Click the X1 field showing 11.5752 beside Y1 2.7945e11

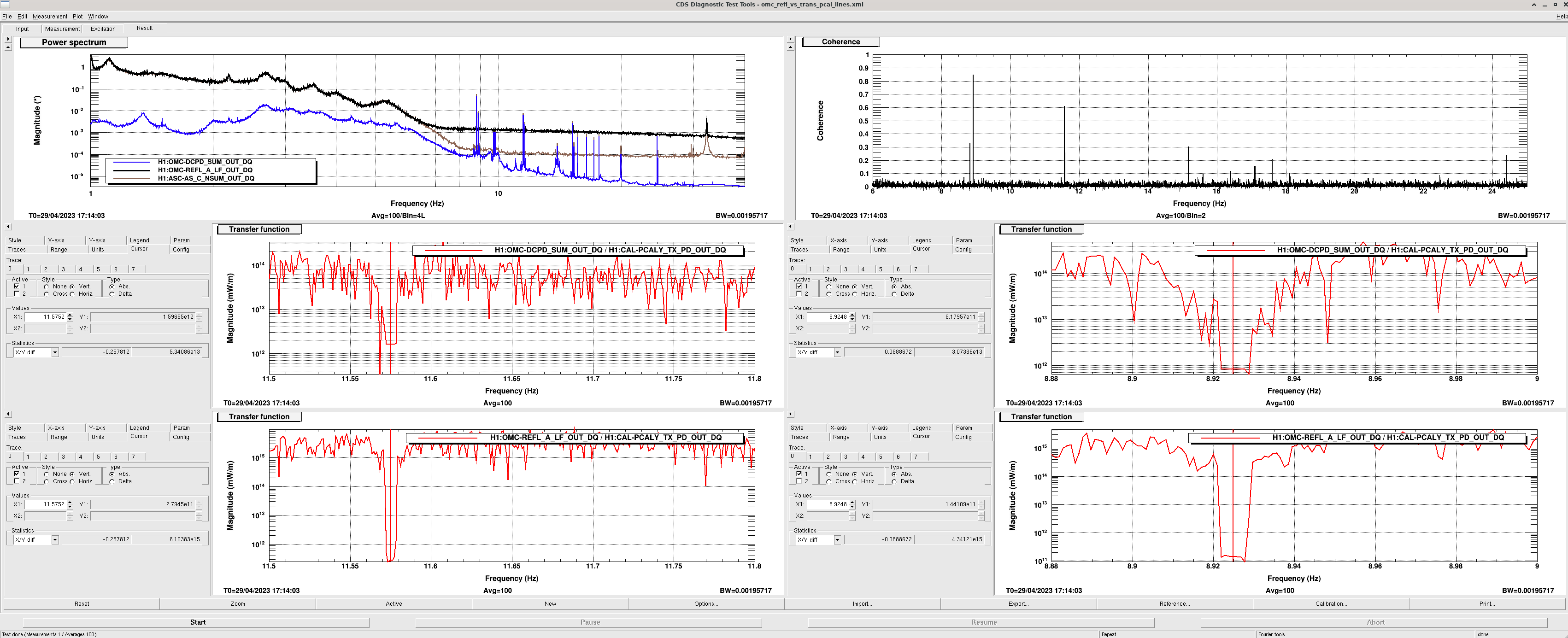pos(45,504)
